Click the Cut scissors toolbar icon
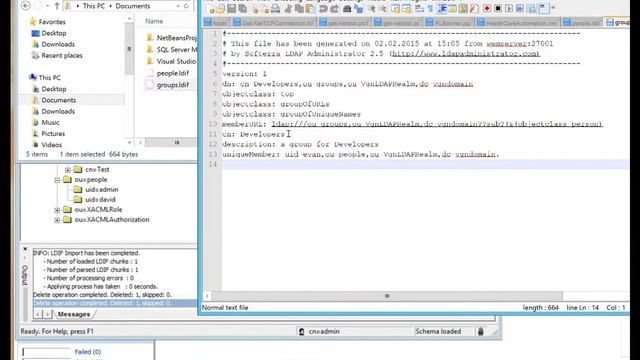The image size is (640, 360). point(288,8)
